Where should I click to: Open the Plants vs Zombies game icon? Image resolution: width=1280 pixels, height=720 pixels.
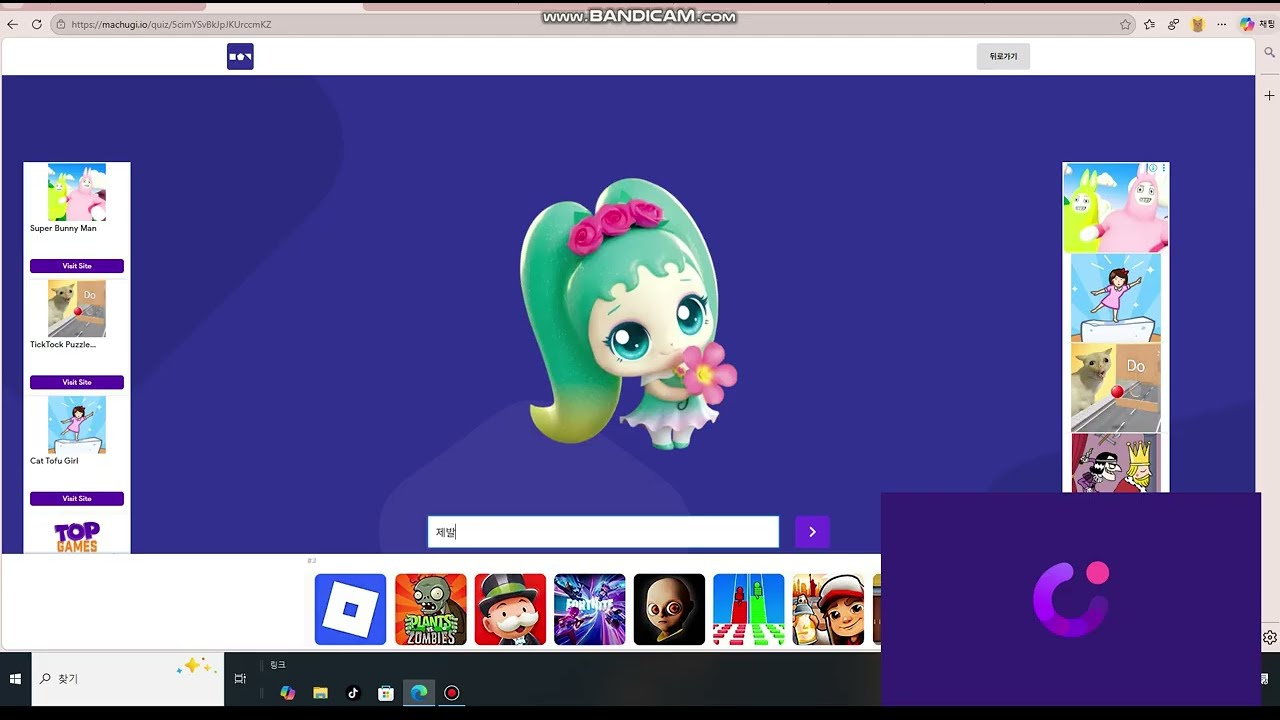(x=431, y=609)
